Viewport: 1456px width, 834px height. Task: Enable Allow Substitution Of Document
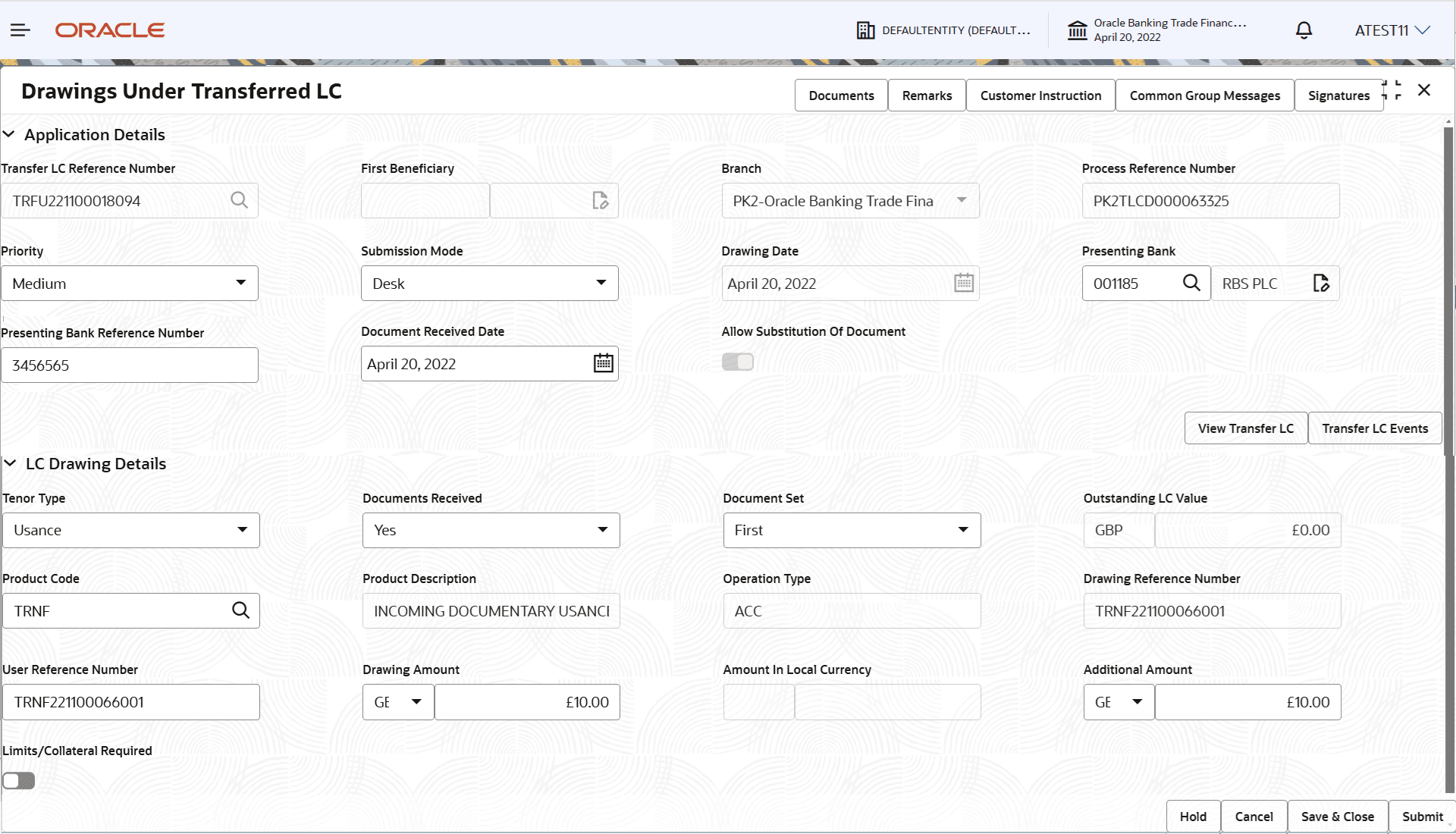pyautogui.click(x=737, y=362)
